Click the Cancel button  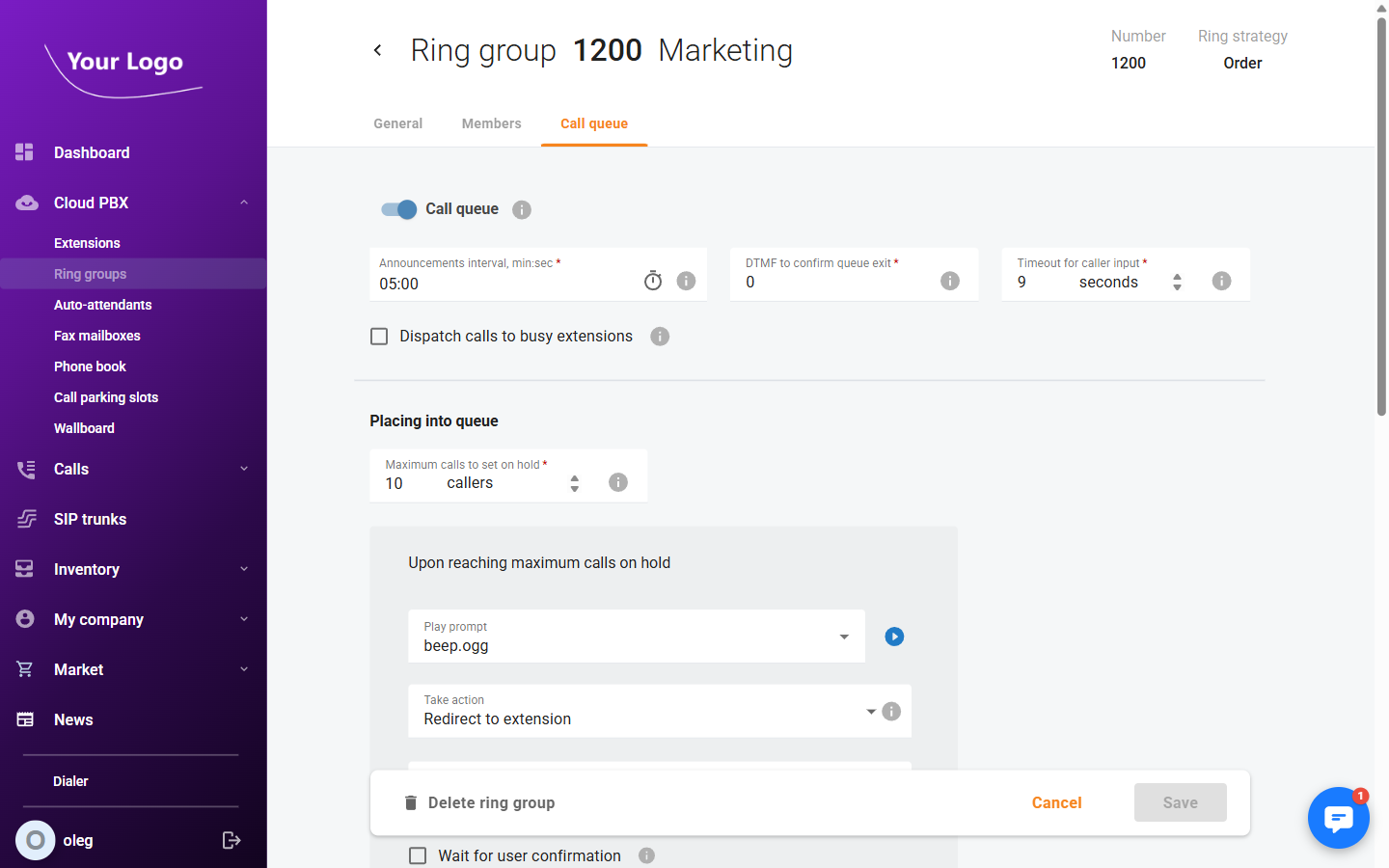coord(1056,801)
